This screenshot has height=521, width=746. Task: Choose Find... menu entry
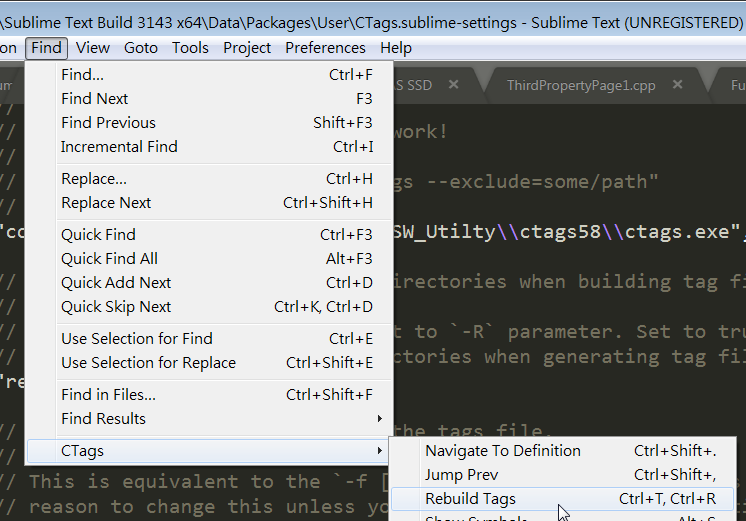[209, 75]
